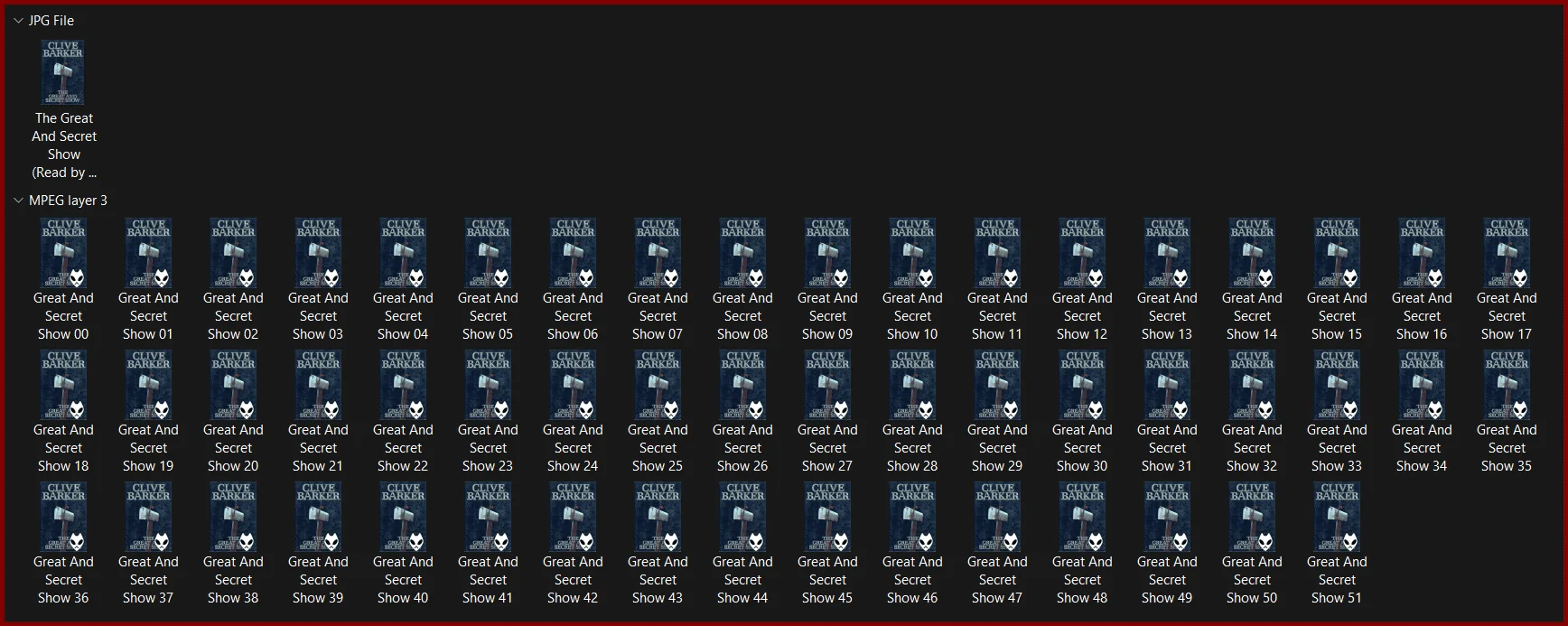Click the "Great And Secret Show 31" filename
The image size is (1568, 626).
(1167, 448)
